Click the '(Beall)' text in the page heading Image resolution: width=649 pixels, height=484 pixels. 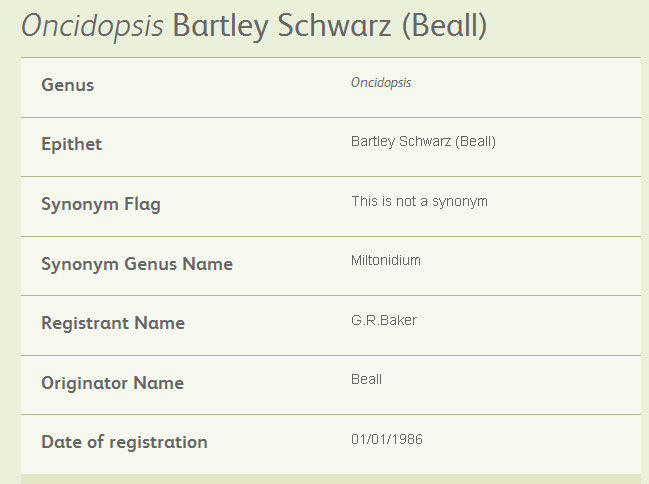[x=445, y=26]
